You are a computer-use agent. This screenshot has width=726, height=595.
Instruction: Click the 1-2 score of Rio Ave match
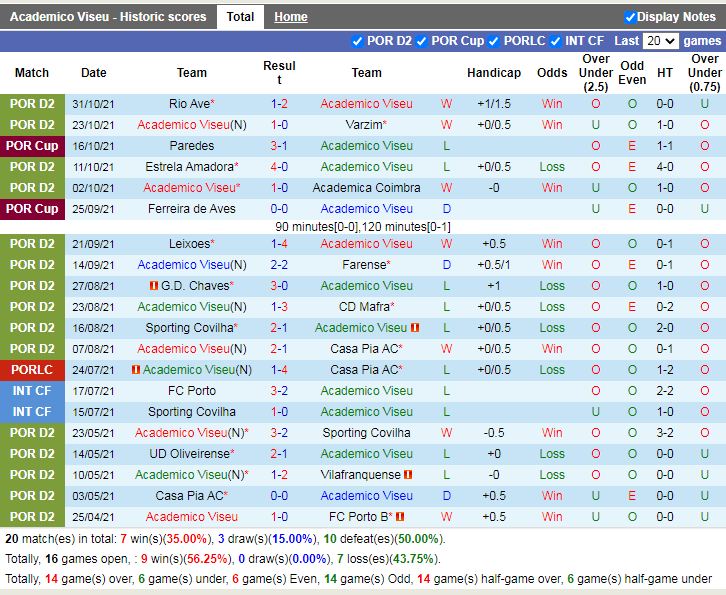click(279, 104)
